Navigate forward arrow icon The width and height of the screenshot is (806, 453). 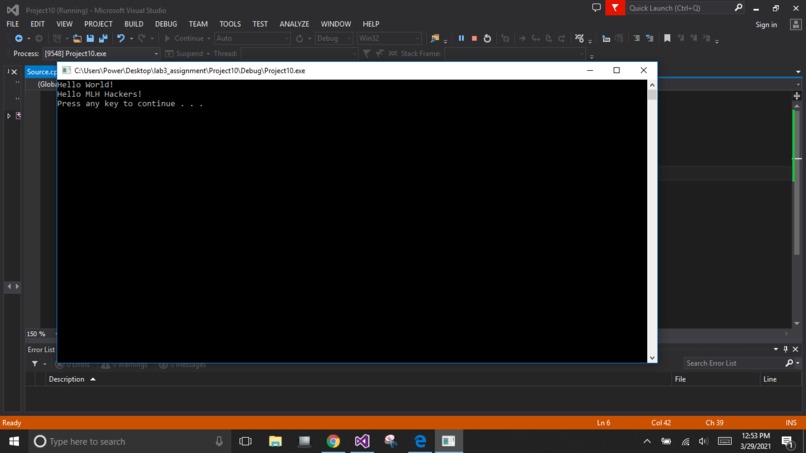pyautogui.click(x=39, y=39)
